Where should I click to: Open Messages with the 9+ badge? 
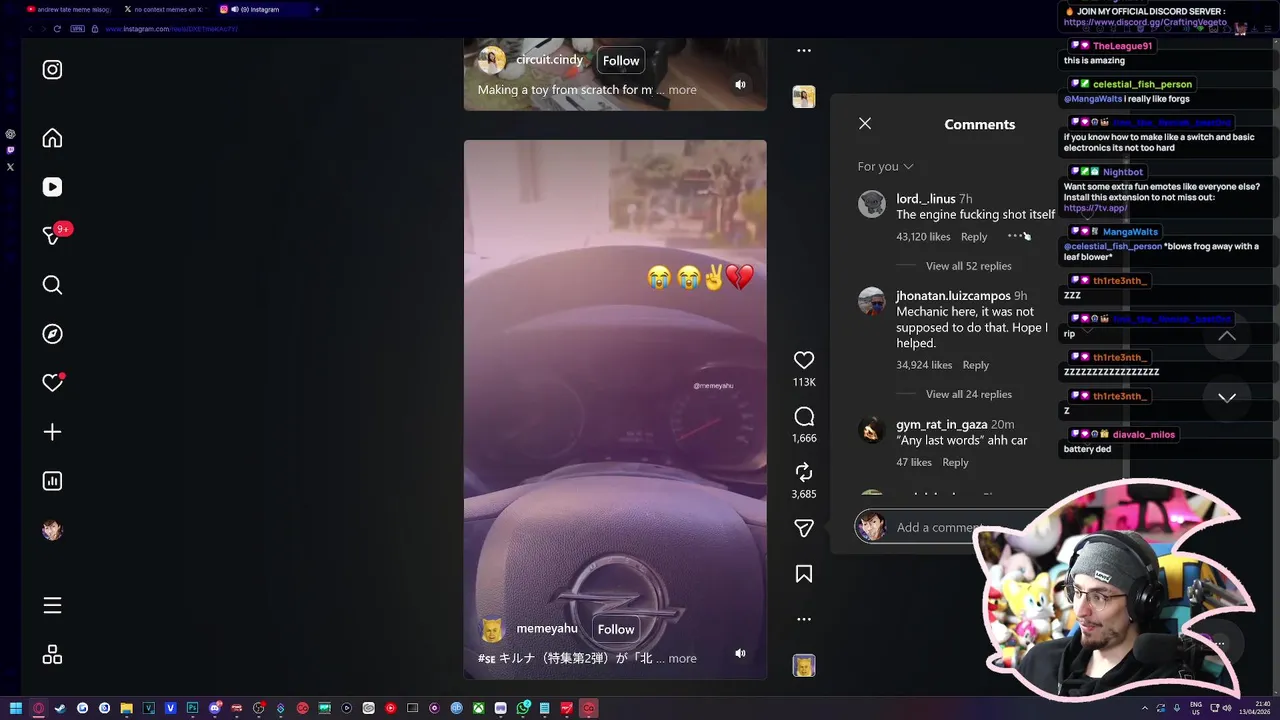point(54,235)
